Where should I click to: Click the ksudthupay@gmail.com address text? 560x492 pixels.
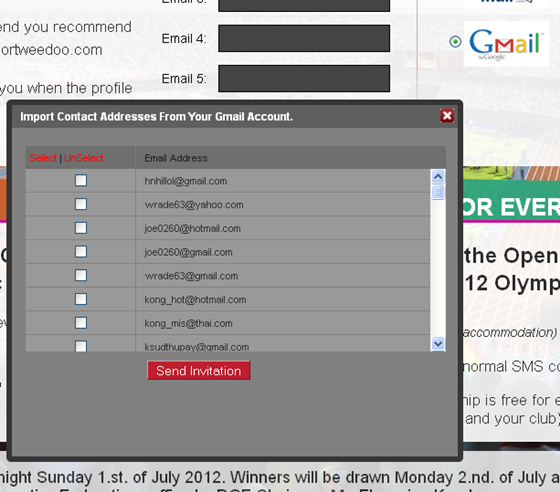pyautogui.click(x=196, y=347)
